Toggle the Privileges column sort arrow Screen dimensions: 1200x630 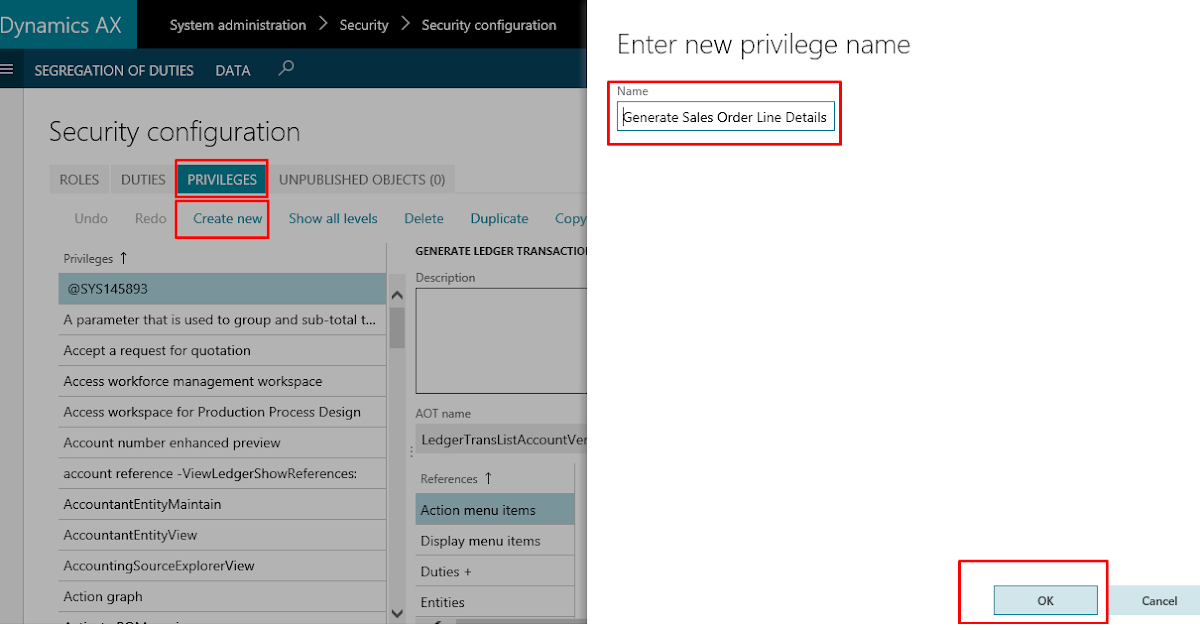[x=125, y=258]
